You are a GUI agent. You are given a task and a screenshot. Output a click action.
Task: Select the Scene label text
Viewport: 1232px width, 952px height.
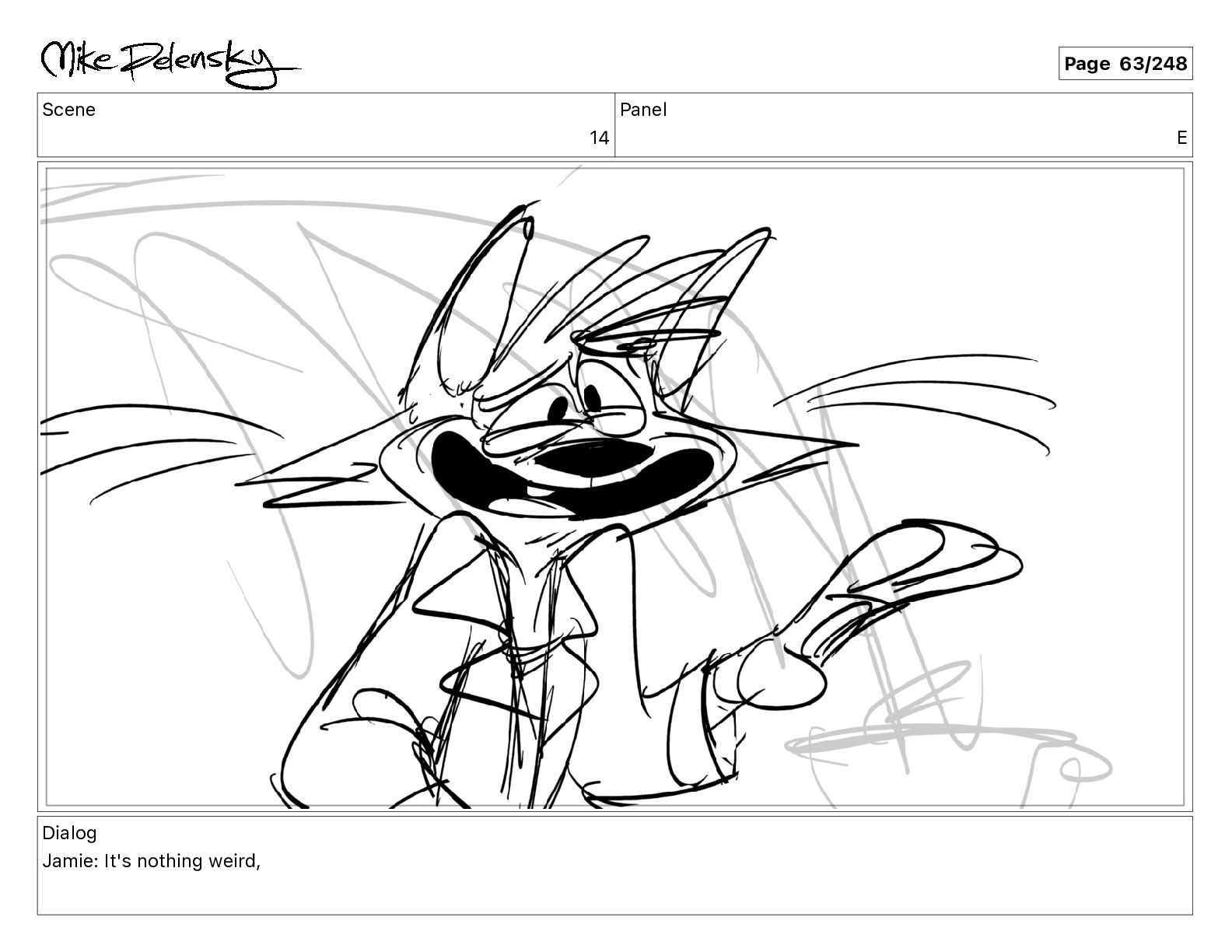point(68,110)
